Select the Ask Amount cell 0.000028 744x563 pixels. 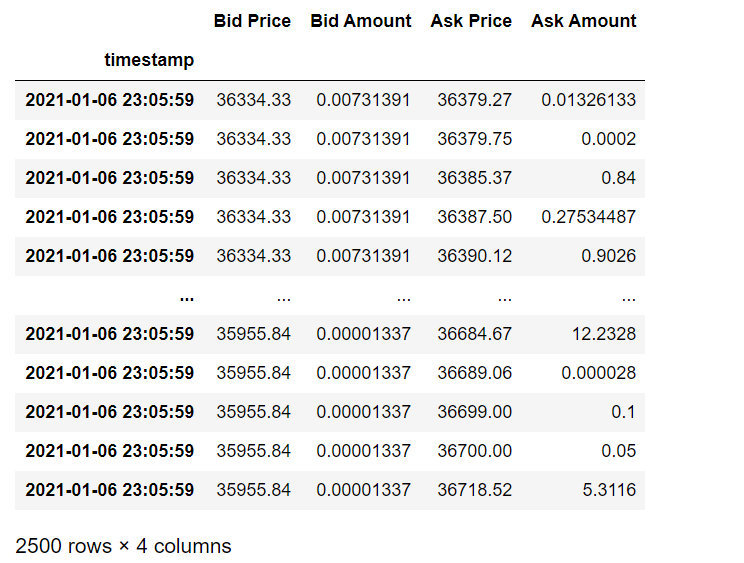click(598, 373)
